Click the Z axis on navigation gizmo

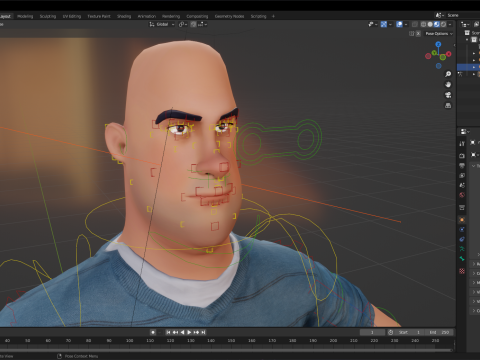438,44
